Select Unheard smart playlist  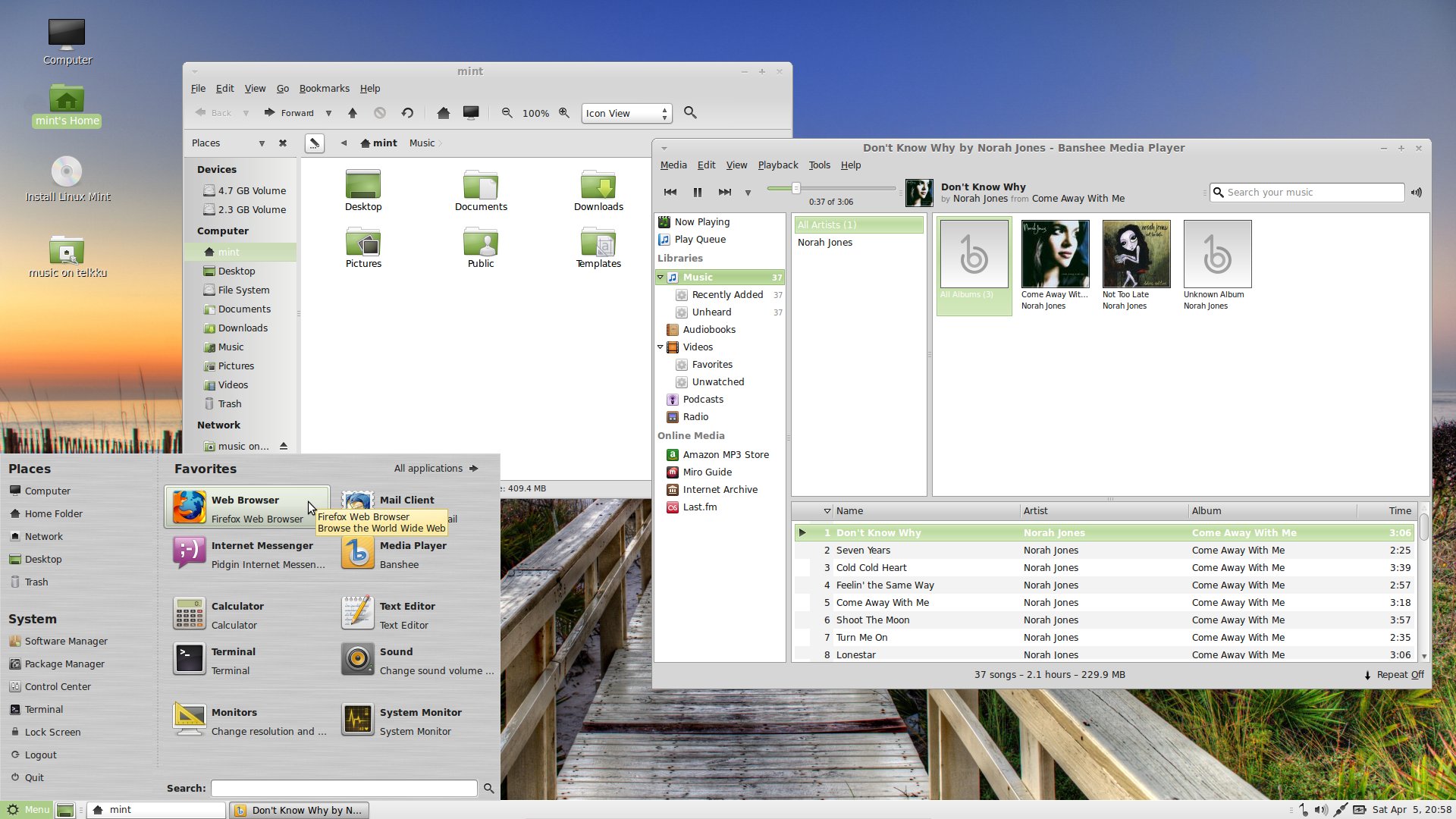pos(711,312)
